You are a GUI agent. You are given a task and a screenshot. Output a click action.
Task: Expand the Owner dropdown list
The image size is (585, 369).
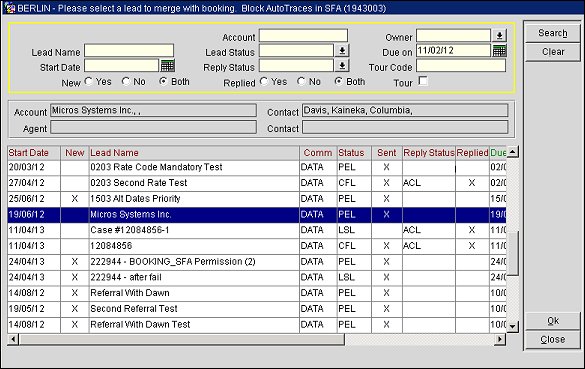pos(499,35)
